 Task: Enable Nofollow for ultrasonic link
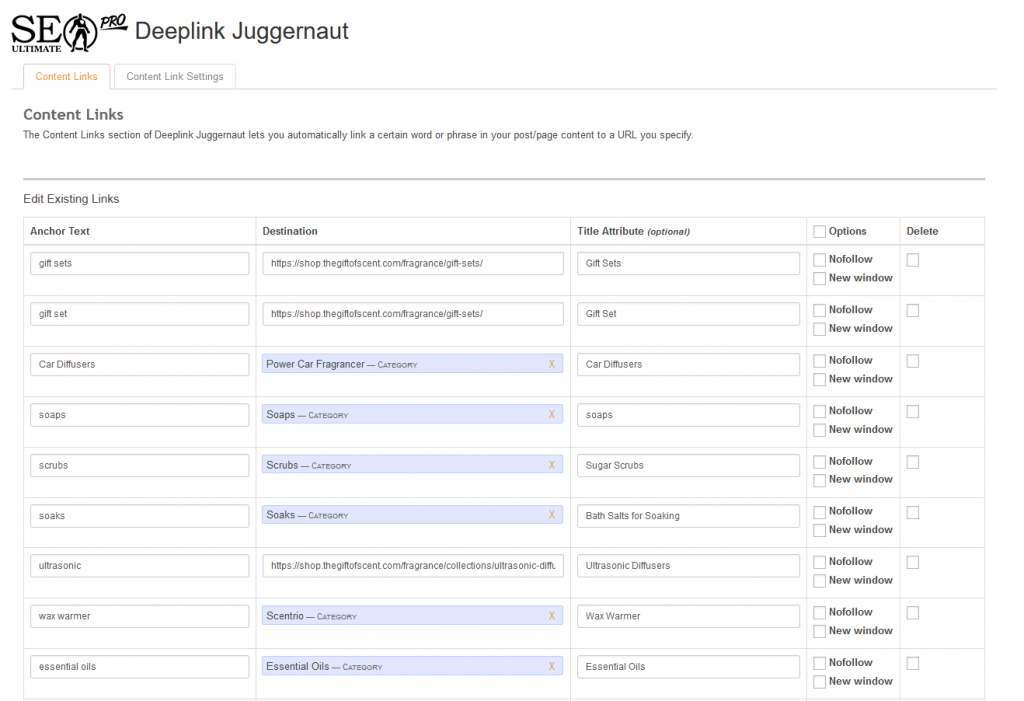pyautogui.click(x=820, y=562)
